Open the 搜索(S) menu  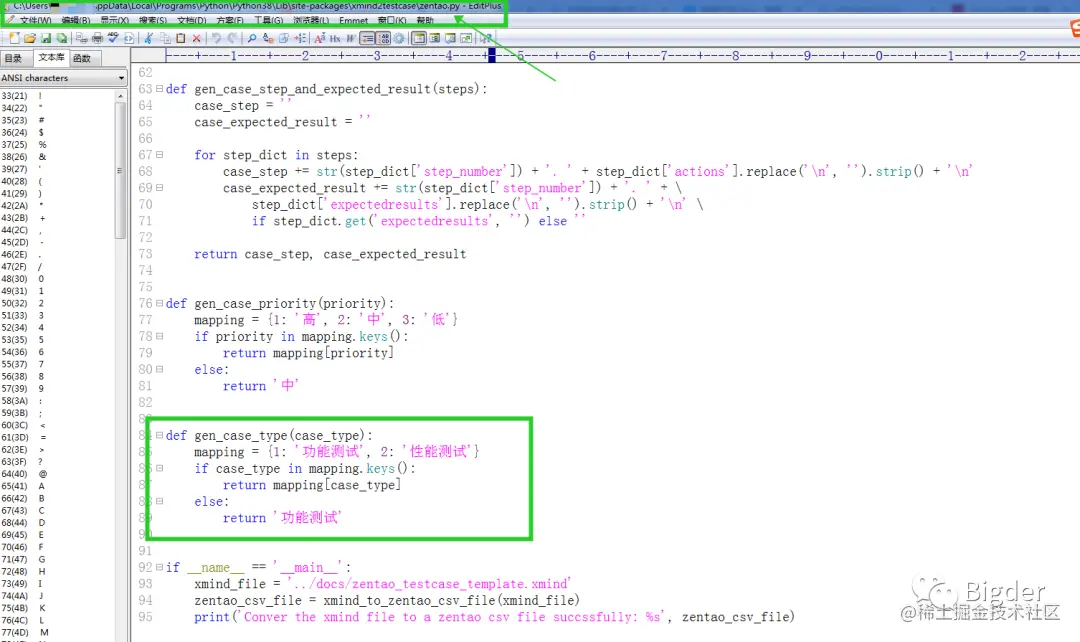click(x=153, y=21)
